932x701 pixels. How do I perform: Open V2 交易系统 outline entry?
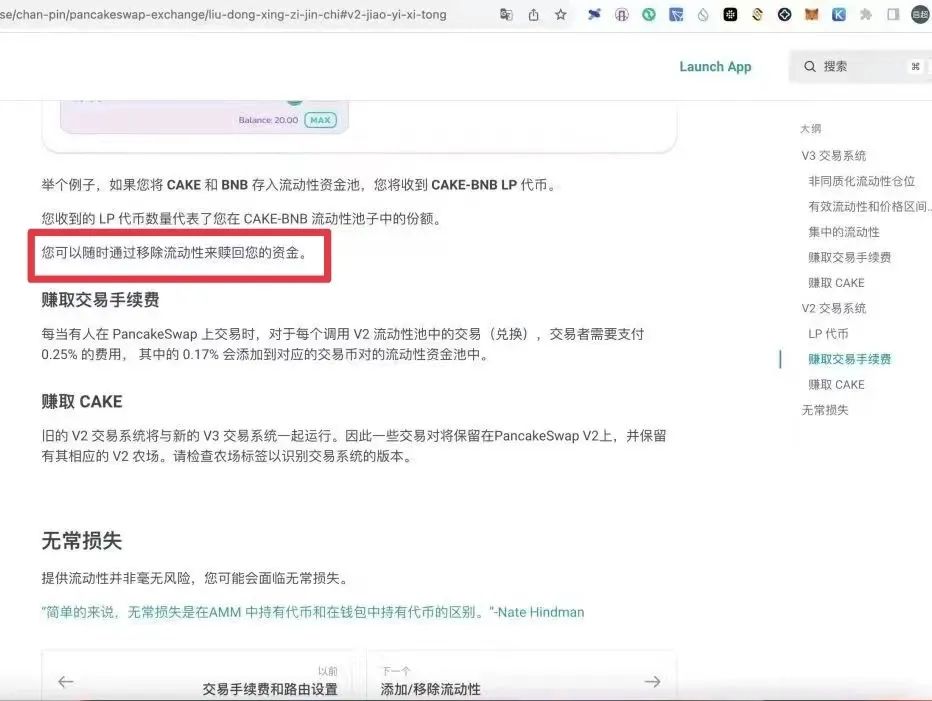833,308
